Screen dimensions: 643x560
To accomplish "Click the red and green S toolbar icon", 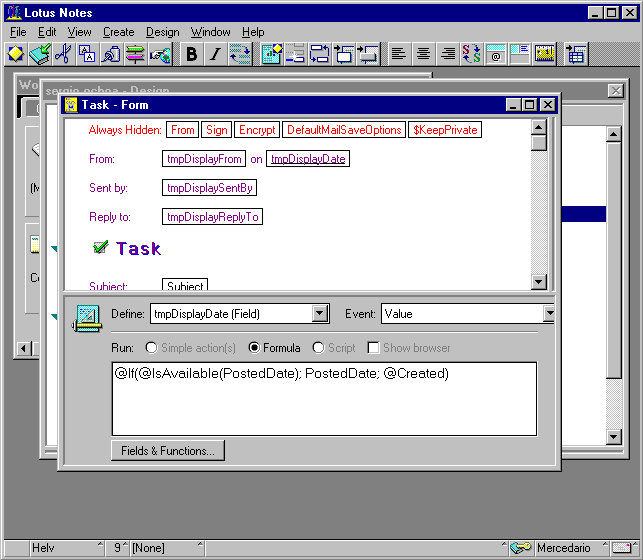I will pos(471,54).
